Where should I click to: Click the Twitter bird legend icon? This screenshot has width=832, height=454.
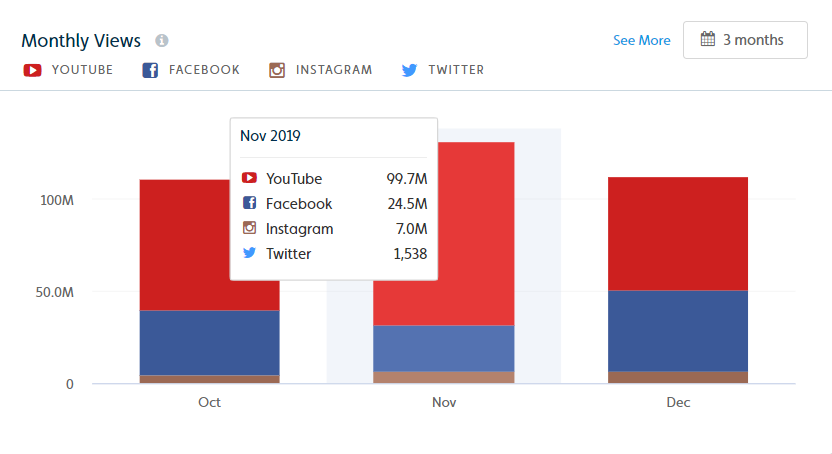click(409, 70)
